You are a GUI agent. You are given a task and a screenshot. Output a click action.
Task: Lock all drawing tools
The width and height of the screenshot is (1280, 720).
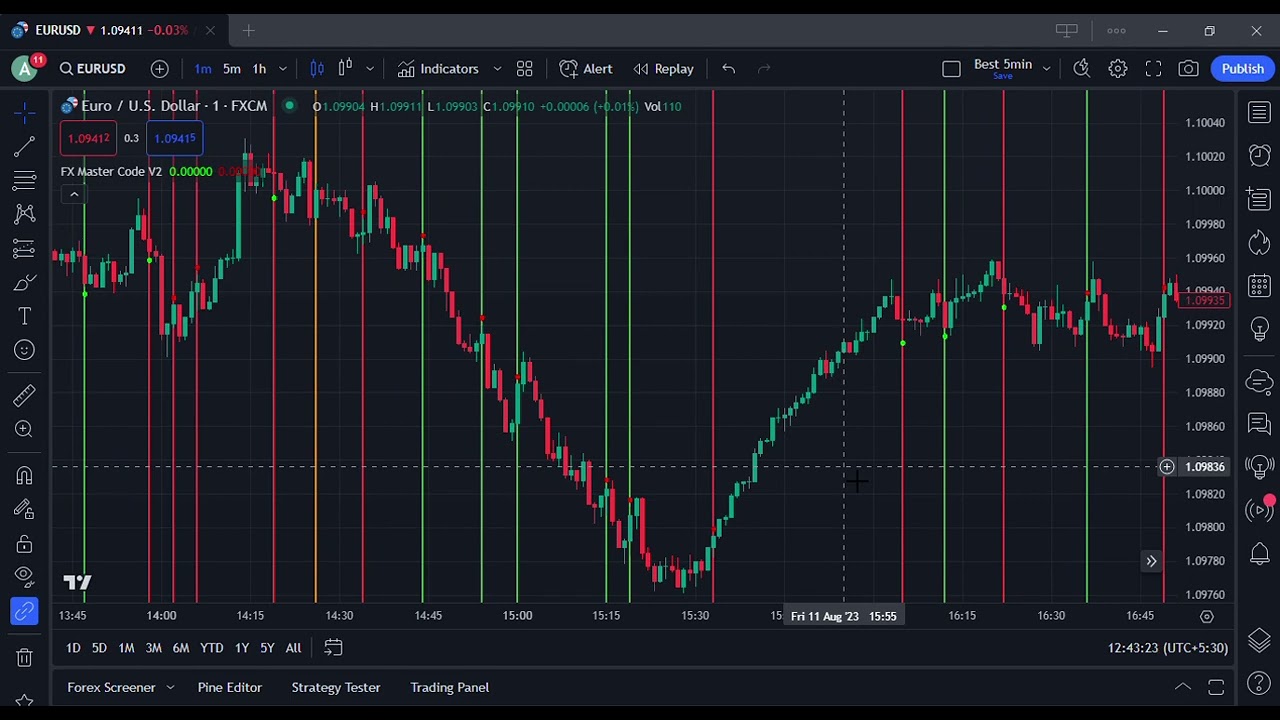[x=24, y=544]
